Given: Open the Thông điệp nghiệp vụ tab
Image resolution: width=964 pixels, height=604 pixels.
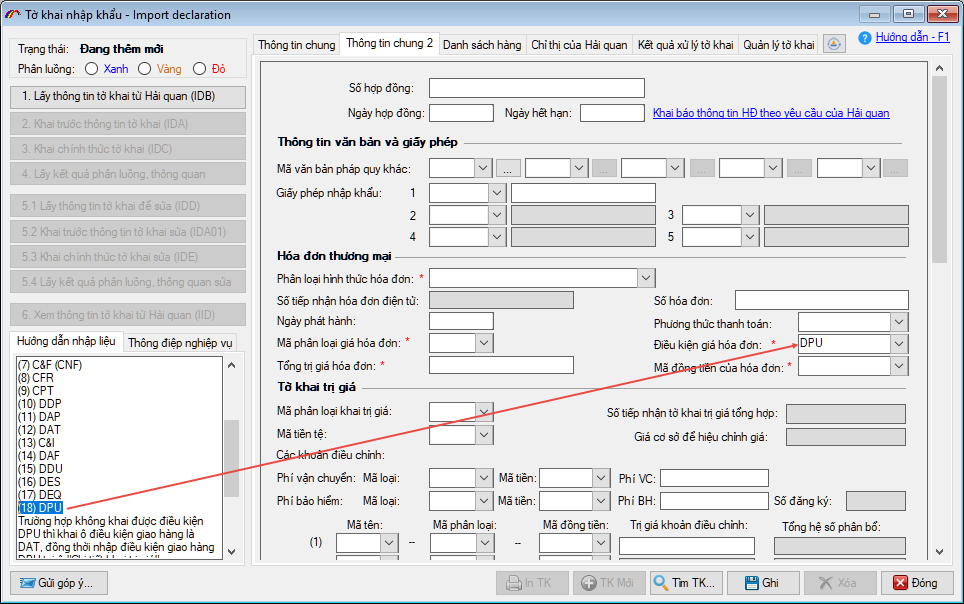Looking at the screenshot, I should point(180,343).
